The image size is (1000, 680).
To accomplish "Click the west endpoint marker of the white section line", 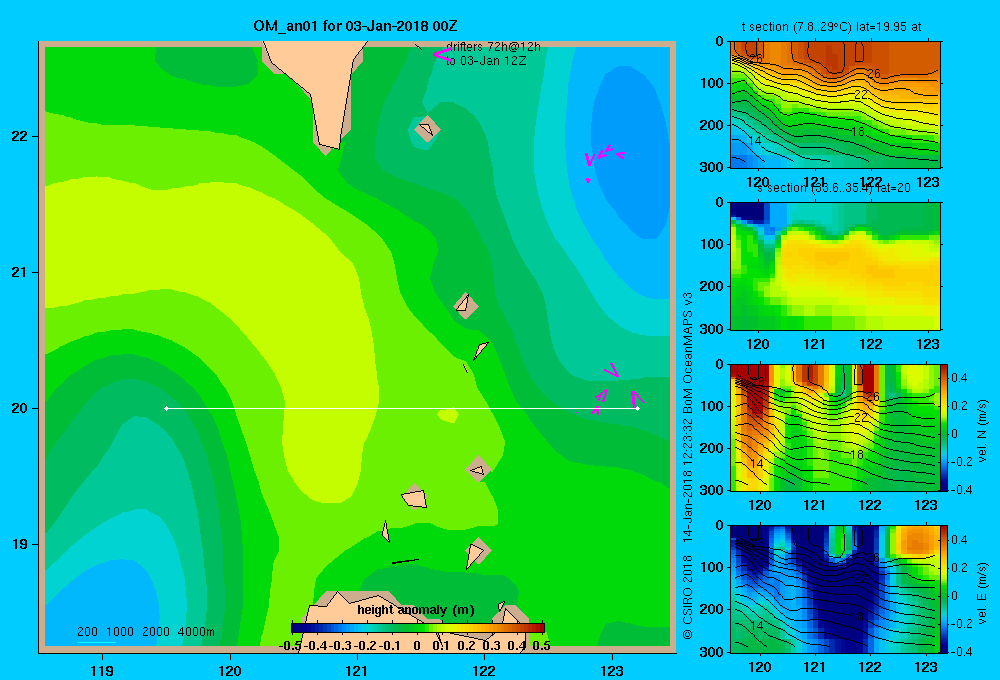I will click(166, 408).
